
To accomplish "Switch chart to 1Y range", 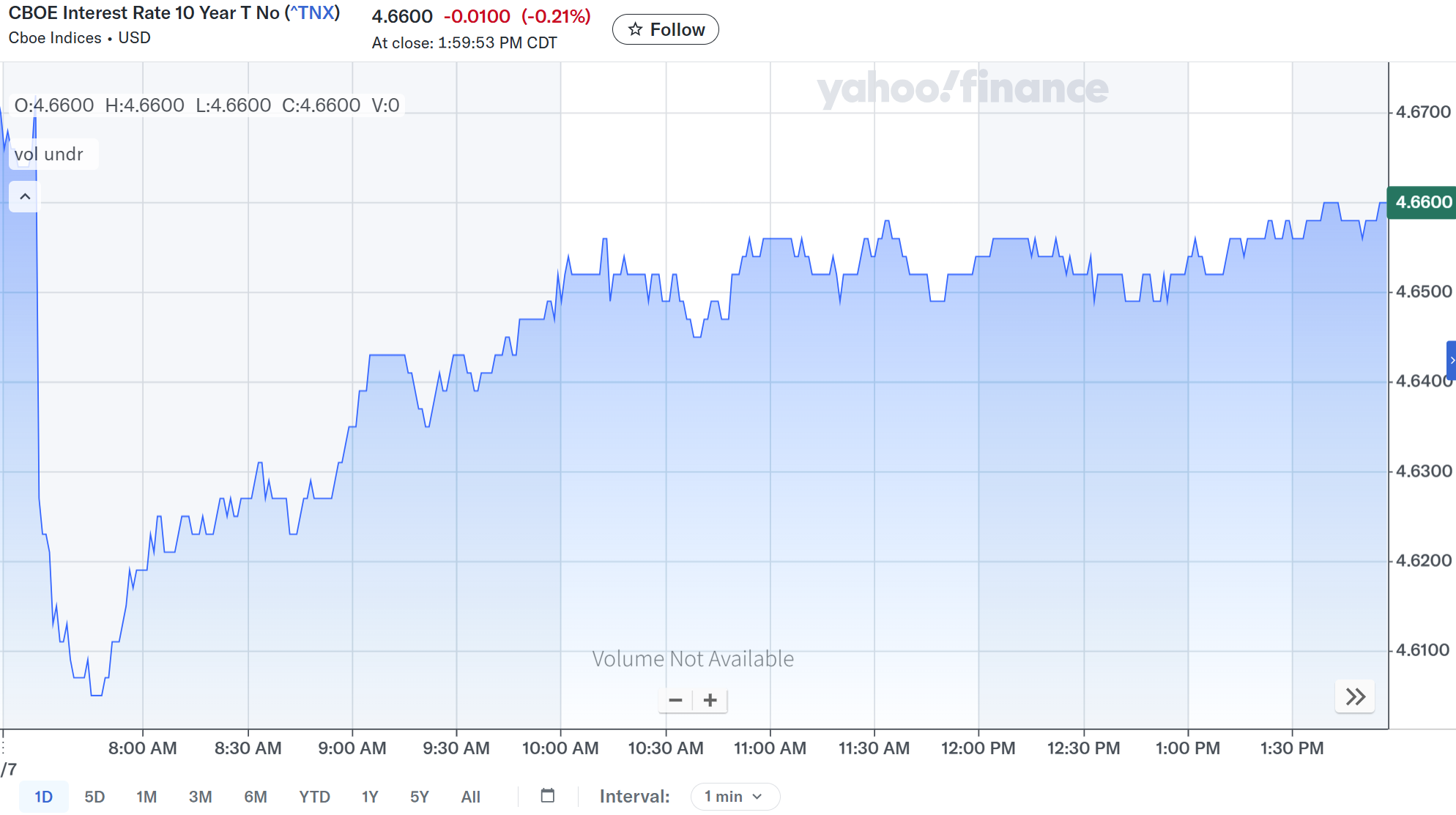I will (370, 797).
